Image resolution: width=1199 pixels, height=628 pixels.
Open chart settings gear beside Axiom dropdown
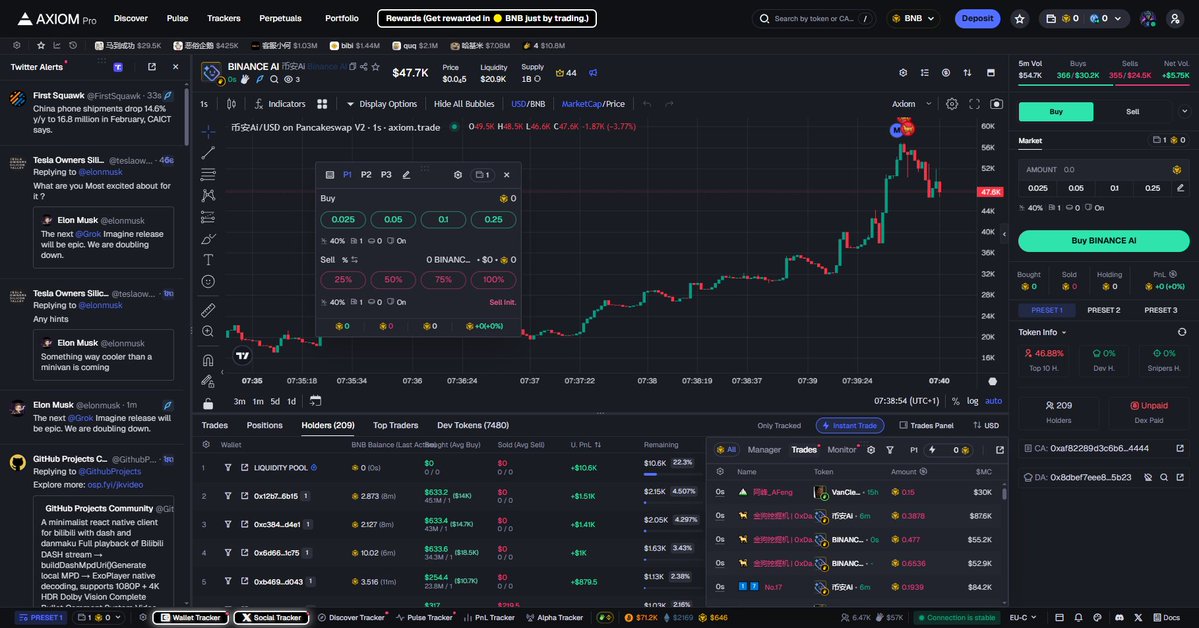(952, 104)
